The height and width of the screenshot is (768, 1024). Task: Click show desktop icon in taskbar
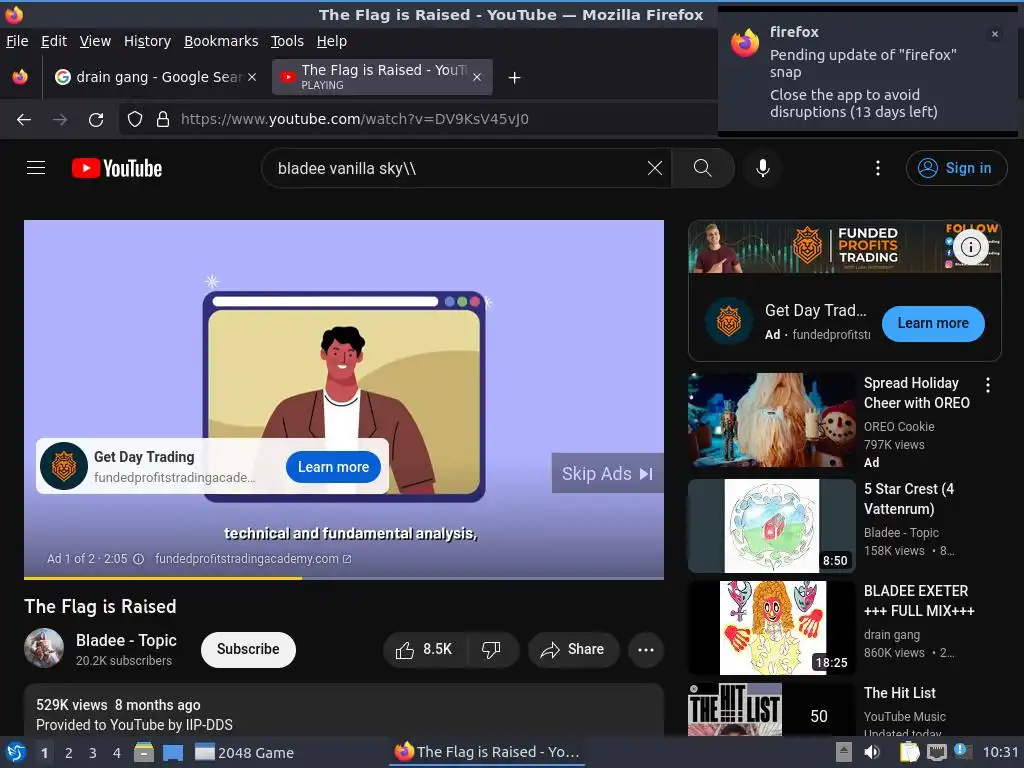click(x=173, y=753)
